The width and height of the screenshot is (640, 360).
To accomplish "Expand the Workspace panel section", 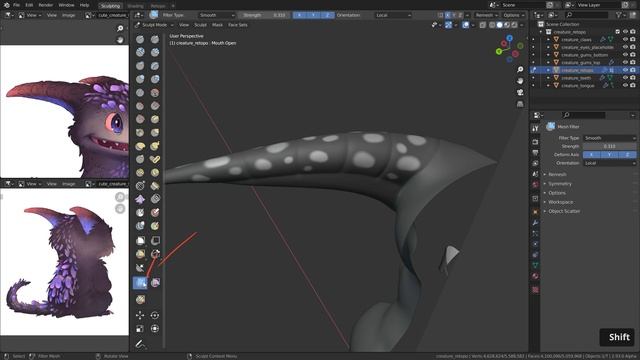I will tap(560, 202).
